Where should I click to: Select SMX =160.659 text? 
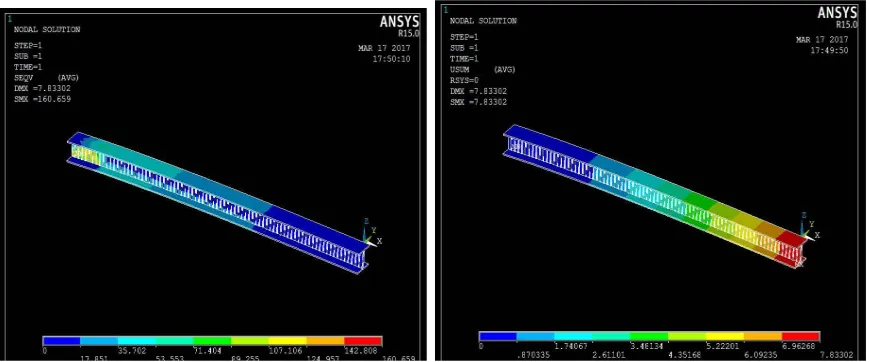click(42, 99)
